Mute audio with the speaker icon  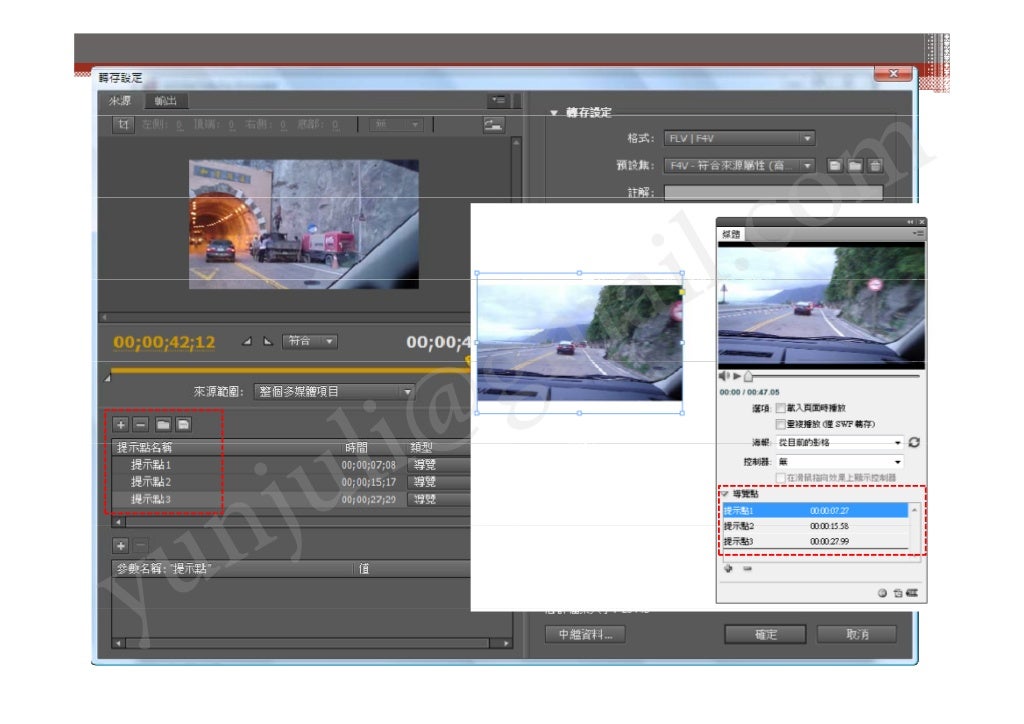[x=724, y=376]
